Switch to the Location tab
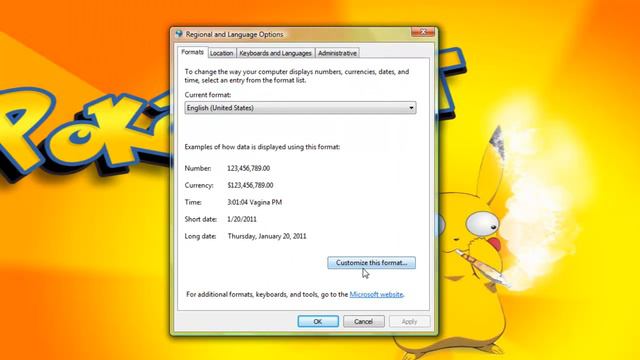Viewport: 640px width, 360px height. (x=222, y=53)
